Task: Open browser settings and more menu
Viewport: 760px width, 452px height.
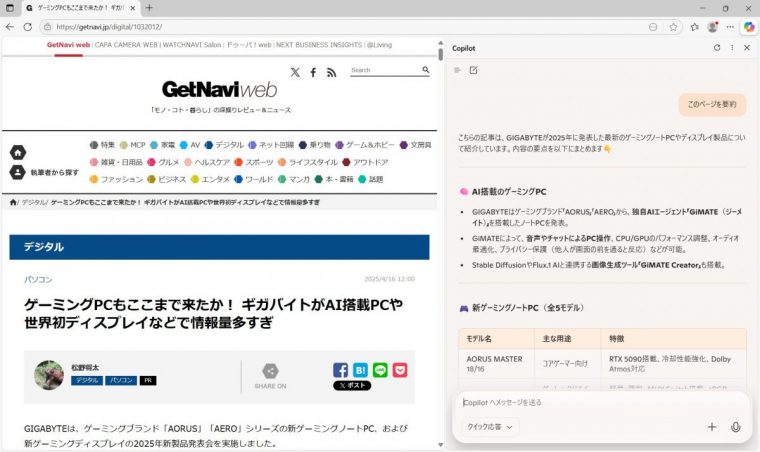Action: tap(730, 27)
